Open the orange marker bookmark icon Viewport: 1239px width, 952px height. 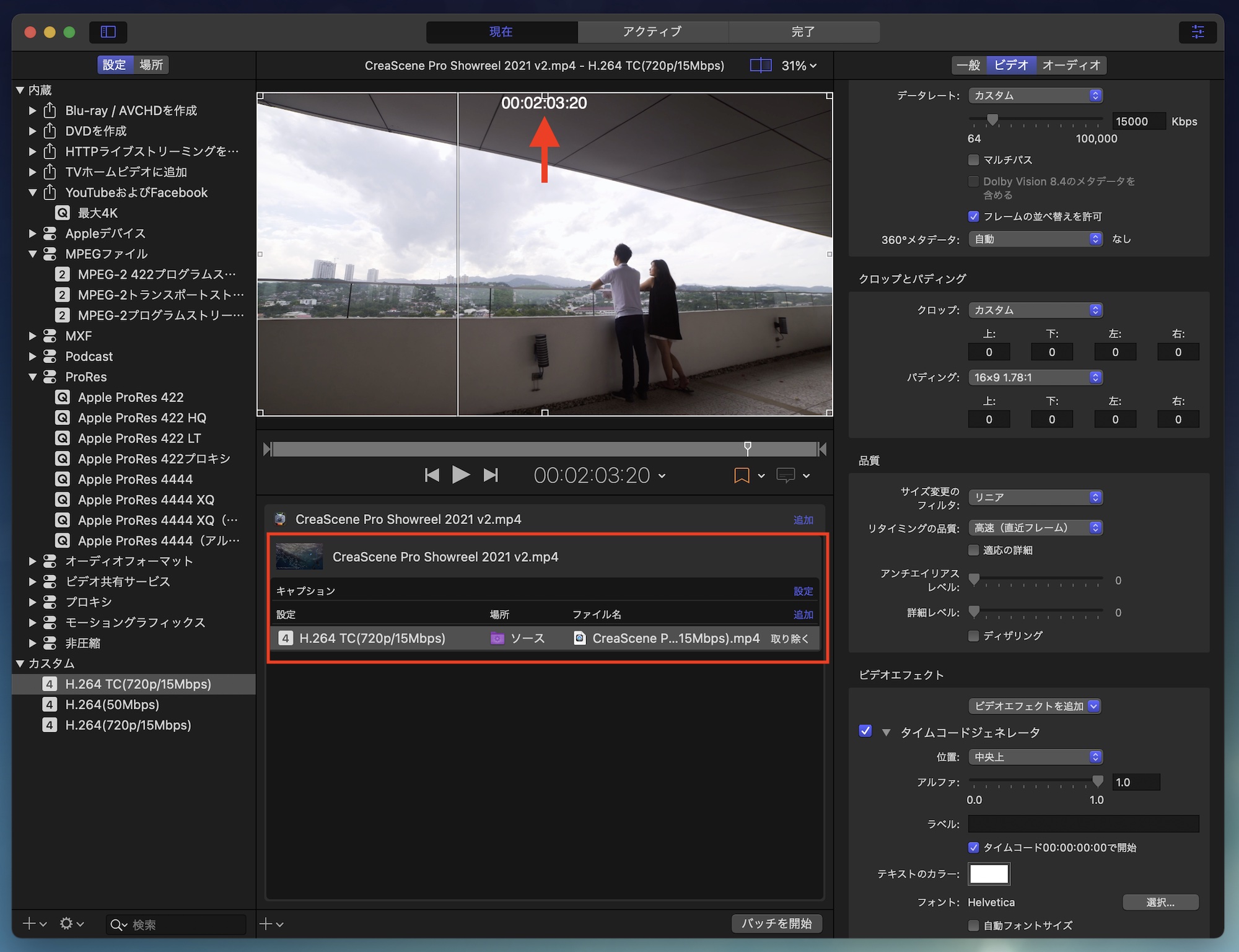741,475
